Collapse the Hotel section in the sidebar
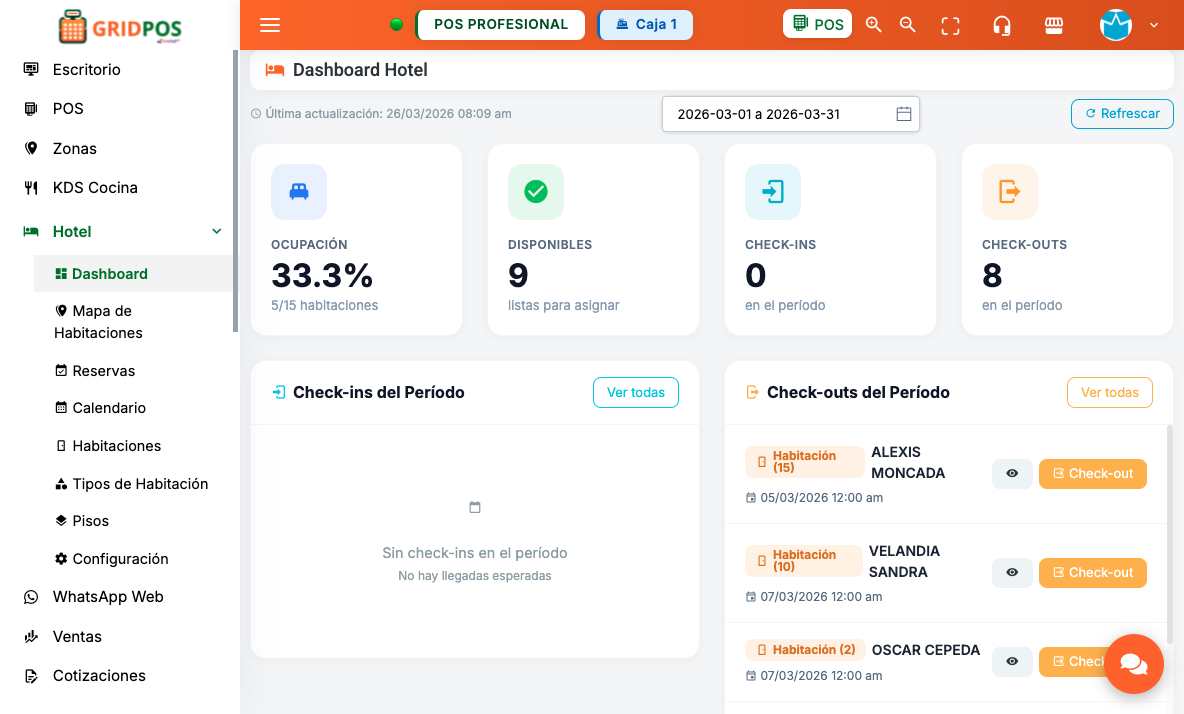The width and height of the screenshot is (1184, 714). [216, 231]
